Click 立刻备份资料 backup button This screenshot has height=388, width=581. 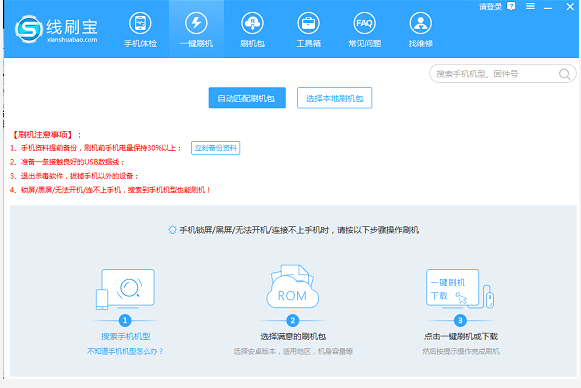tap(215, 148)
